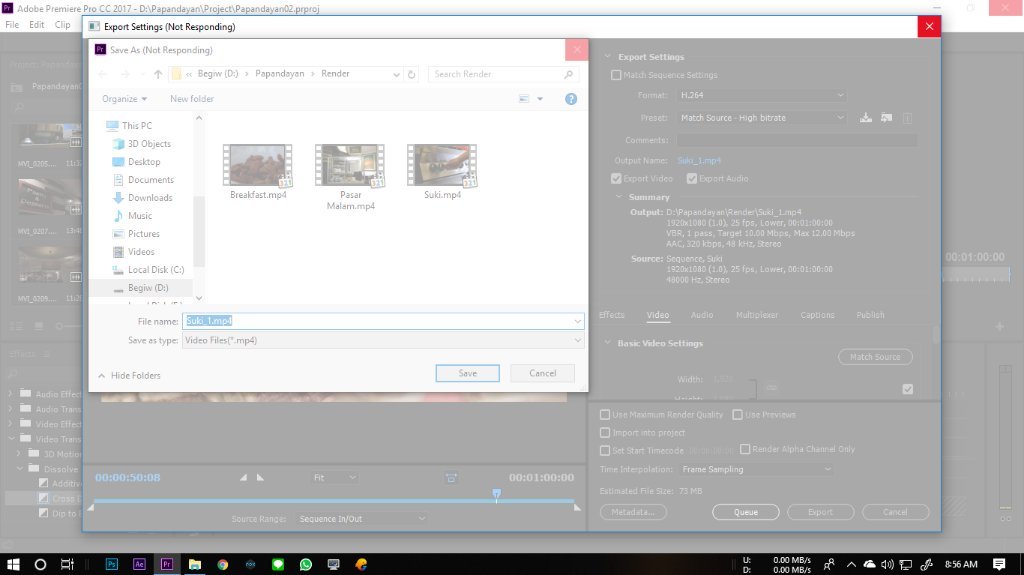Click the blue playhead on export timeline
Viewport: 1024px width, 575px height.
[x=496, y=494]
